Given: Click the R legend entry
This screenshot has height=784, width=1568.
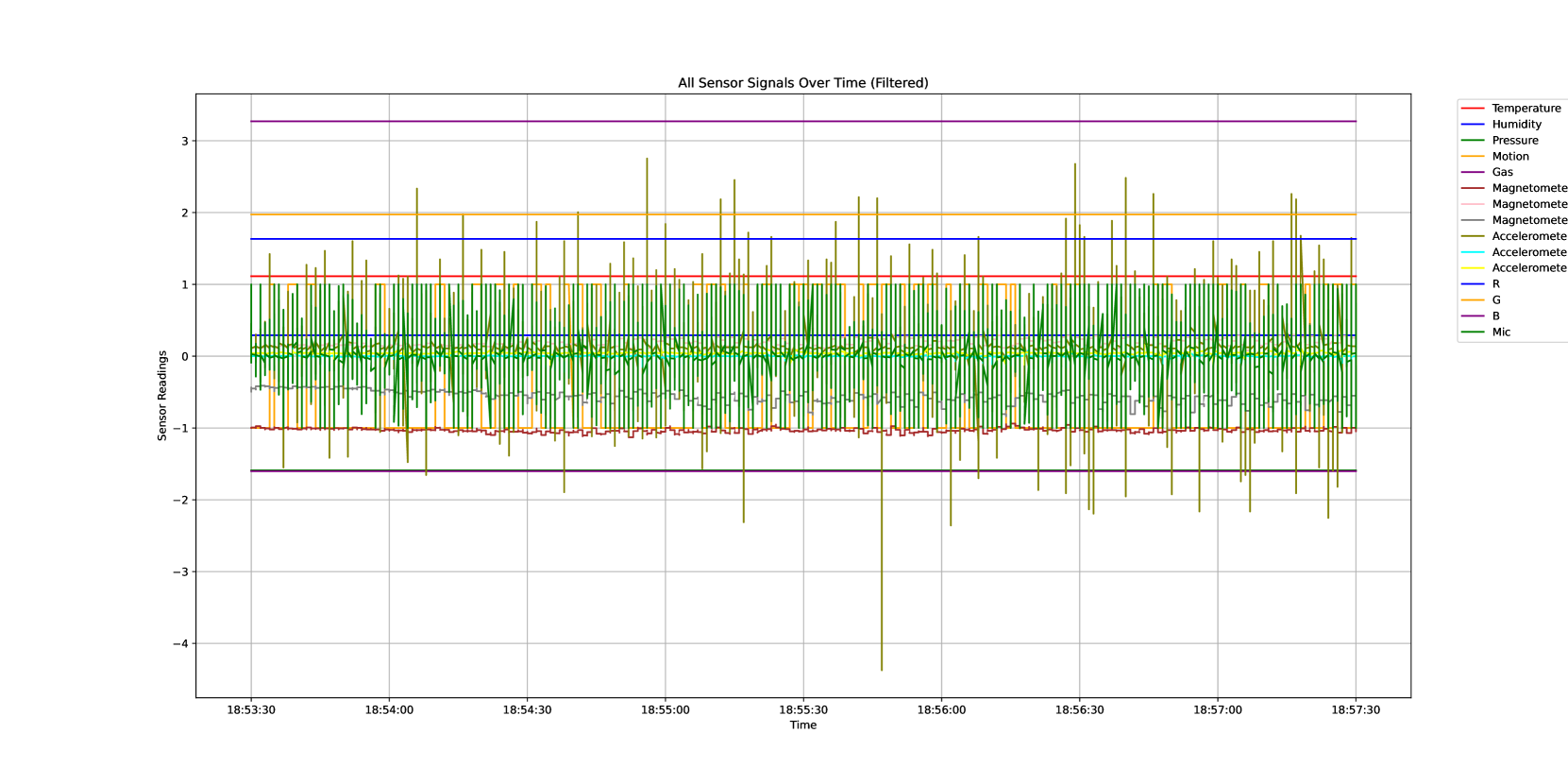Looking at the screenshot, I should coord(1495,284).
